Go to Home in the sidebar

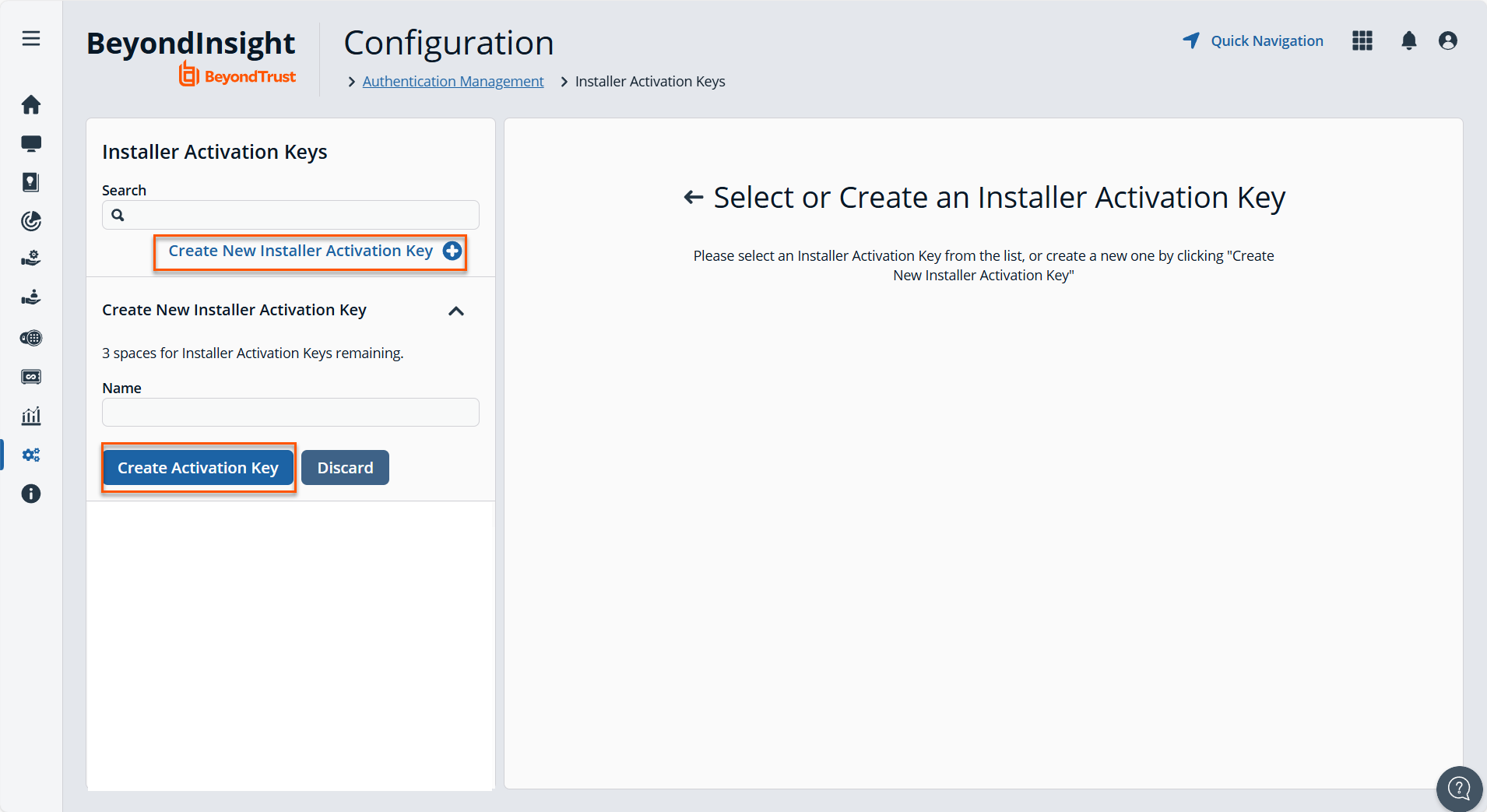[x=31, y=104]
